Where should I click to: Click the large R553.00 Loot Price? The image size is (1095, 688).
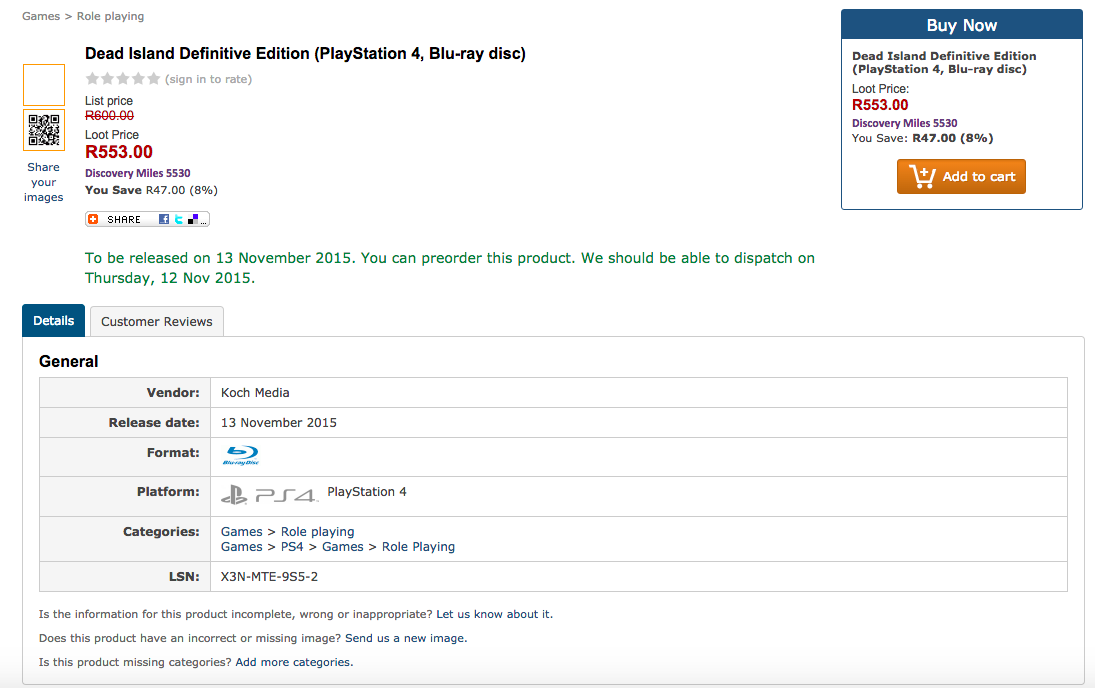point(119,152)
